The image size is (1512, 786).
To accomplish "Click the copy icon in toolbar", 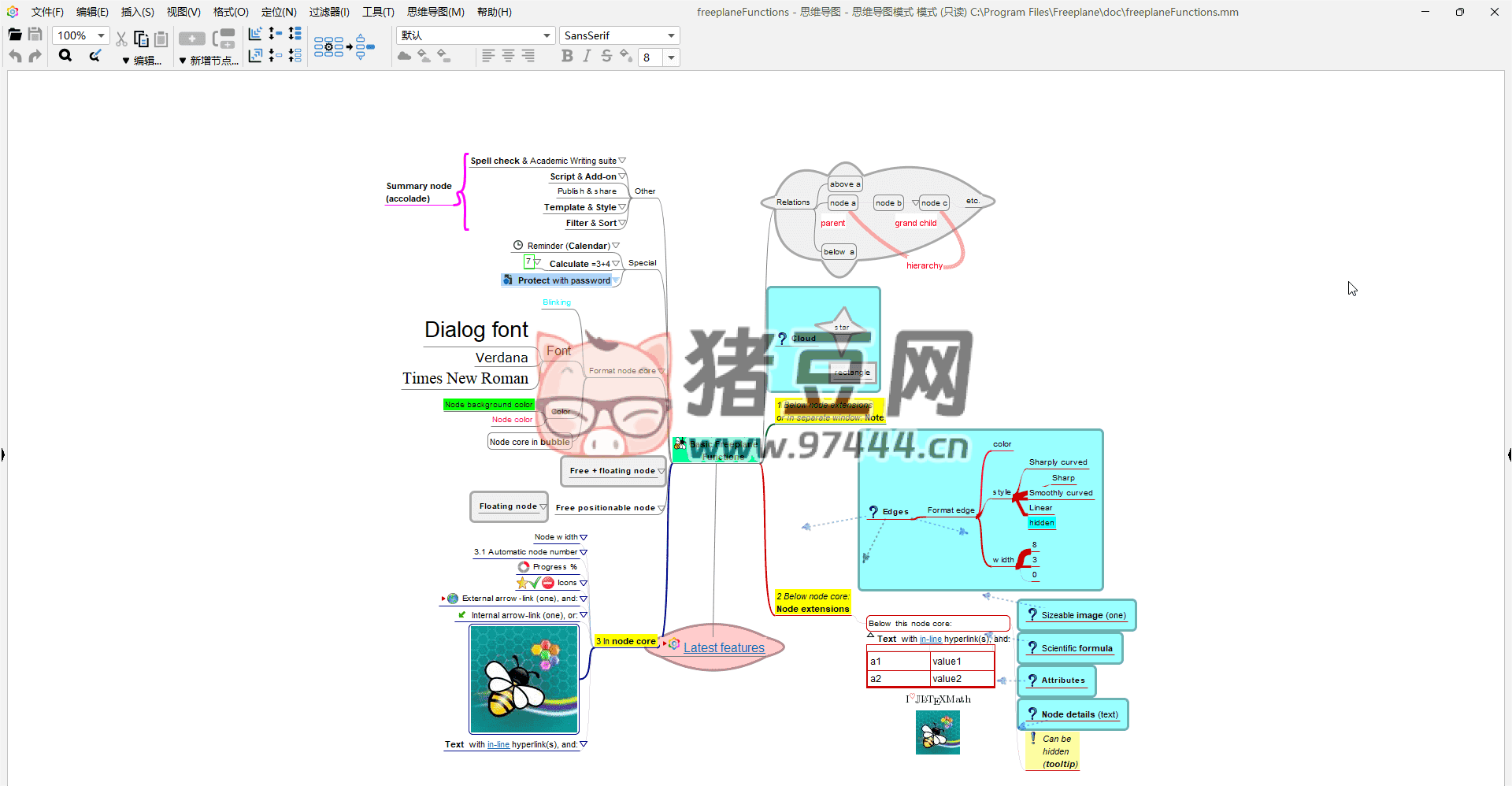I will tap(142, 39).
